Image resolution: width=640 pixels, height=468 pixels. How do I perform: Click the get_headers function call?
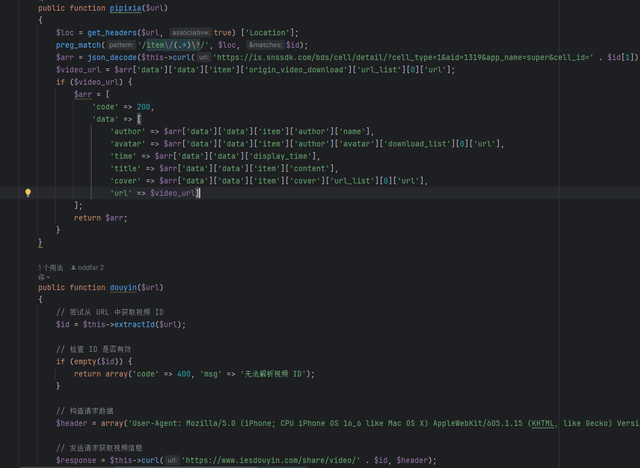tap(112, 33)
